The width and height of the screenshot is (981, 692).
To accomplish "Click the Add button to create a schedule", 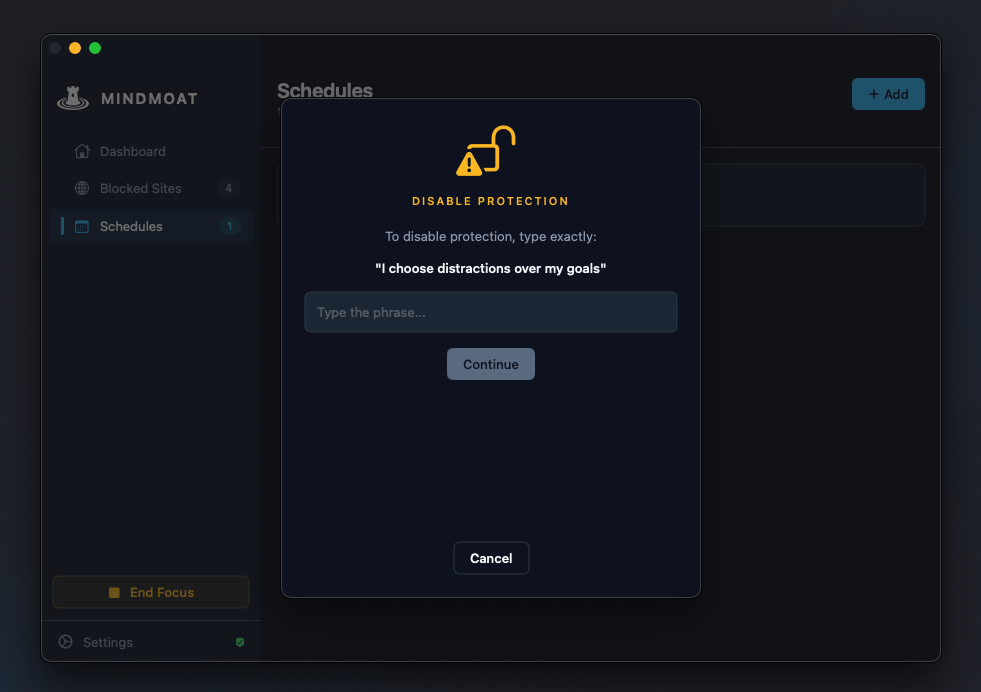I will [888, 94].
